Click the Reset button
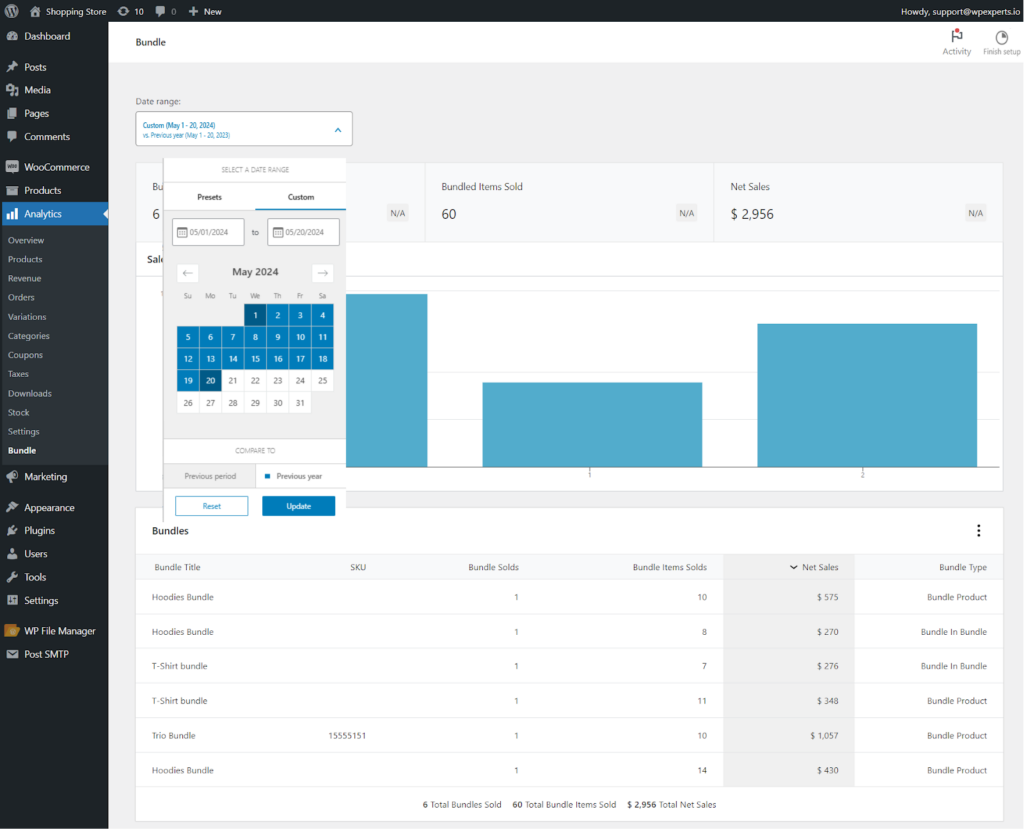The image size is (1024, 830). pos(212,506)
